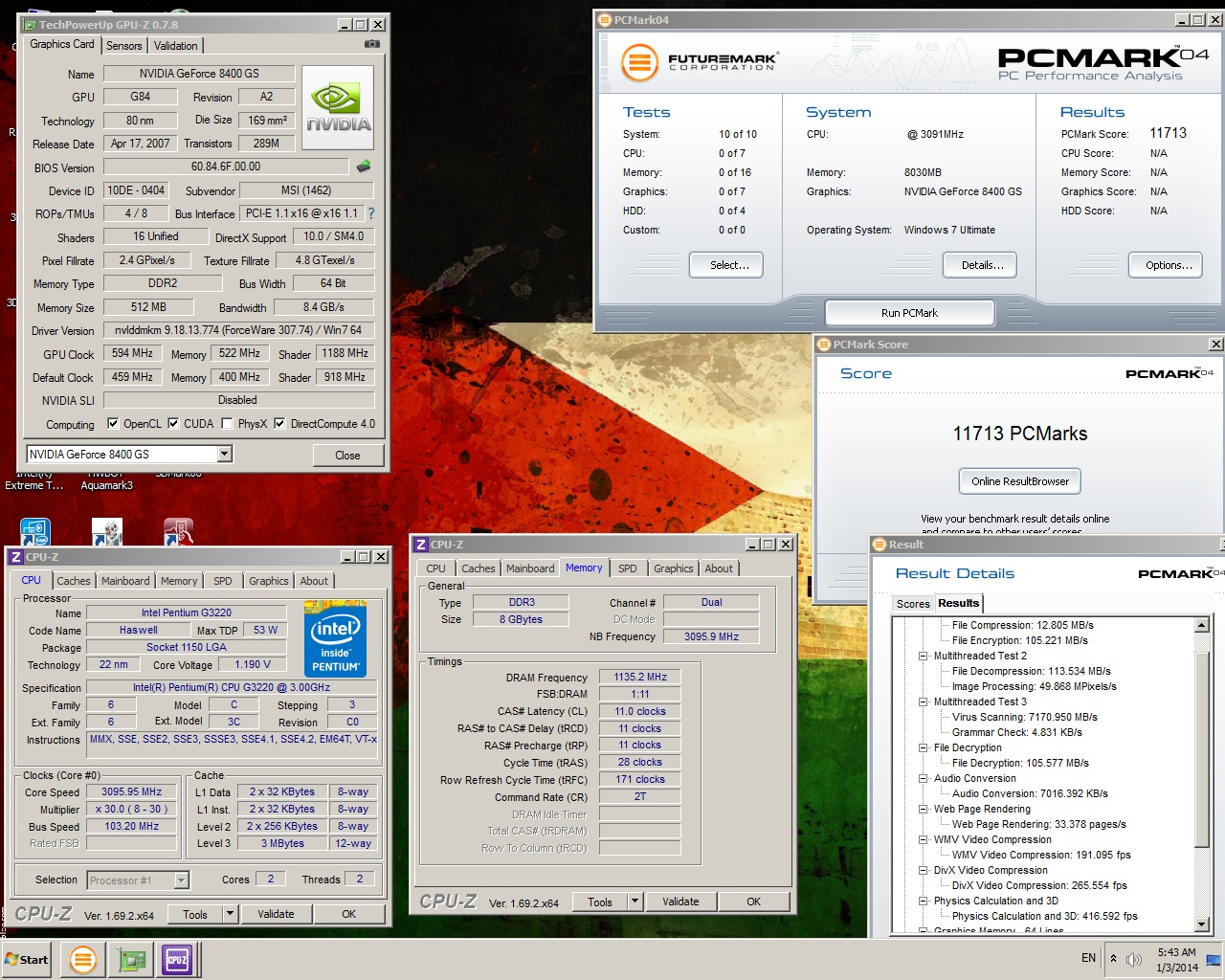The height and width of the screenshot is (980, 1225).
Task: Toggle the OpenCL checkbox
Action: pyautogui.click(x=113, y=423)
